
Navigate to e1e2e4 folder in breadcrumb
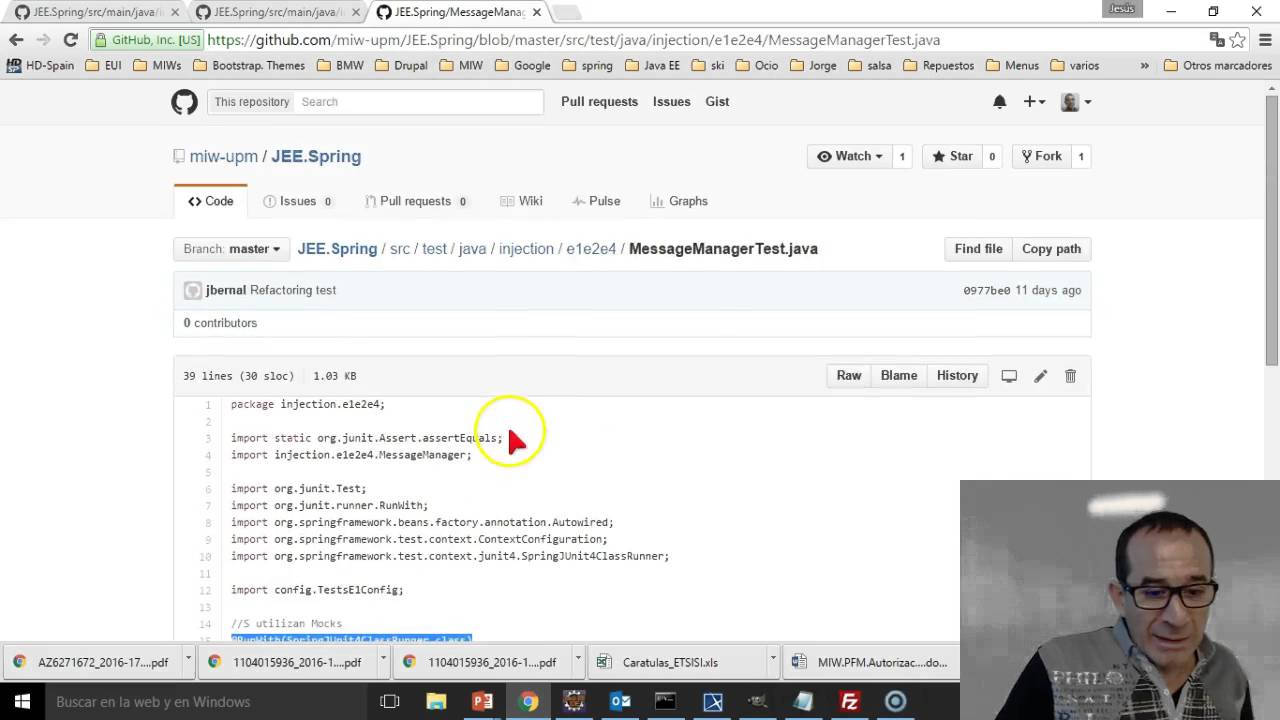[591, 249]
